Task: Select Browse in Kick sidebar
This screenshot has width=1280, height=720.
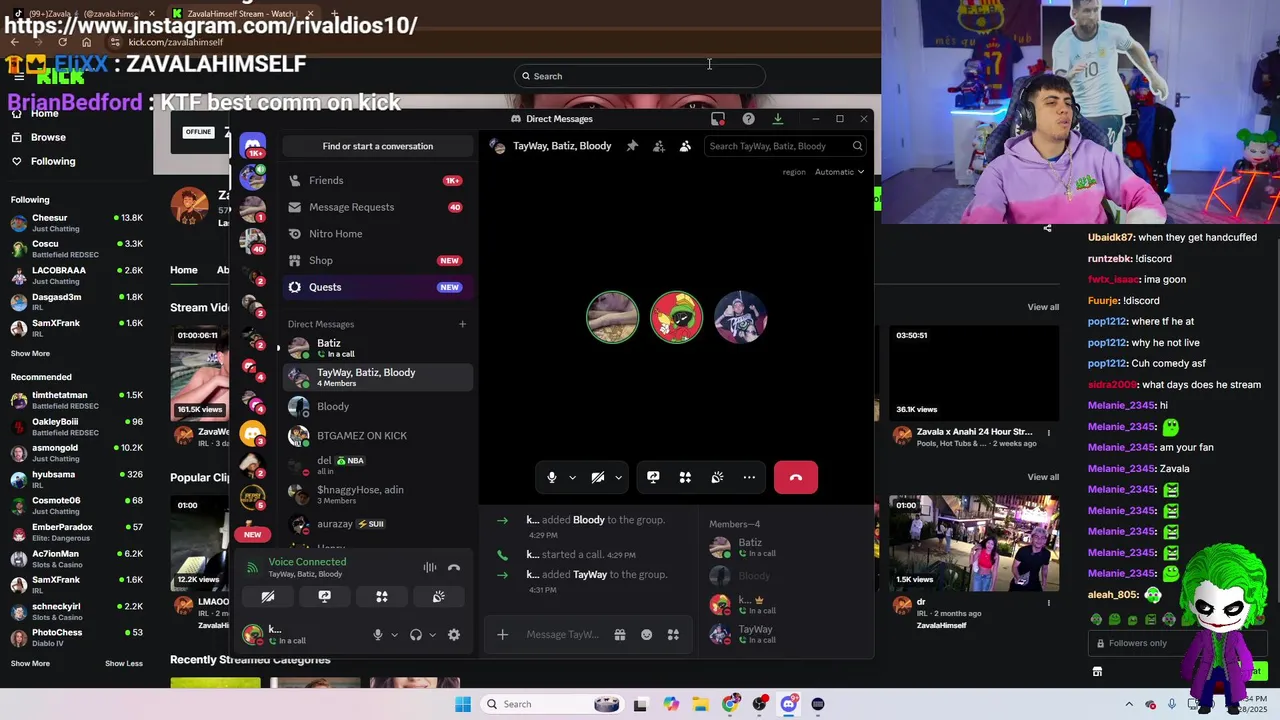Action: tap(48, 137)
